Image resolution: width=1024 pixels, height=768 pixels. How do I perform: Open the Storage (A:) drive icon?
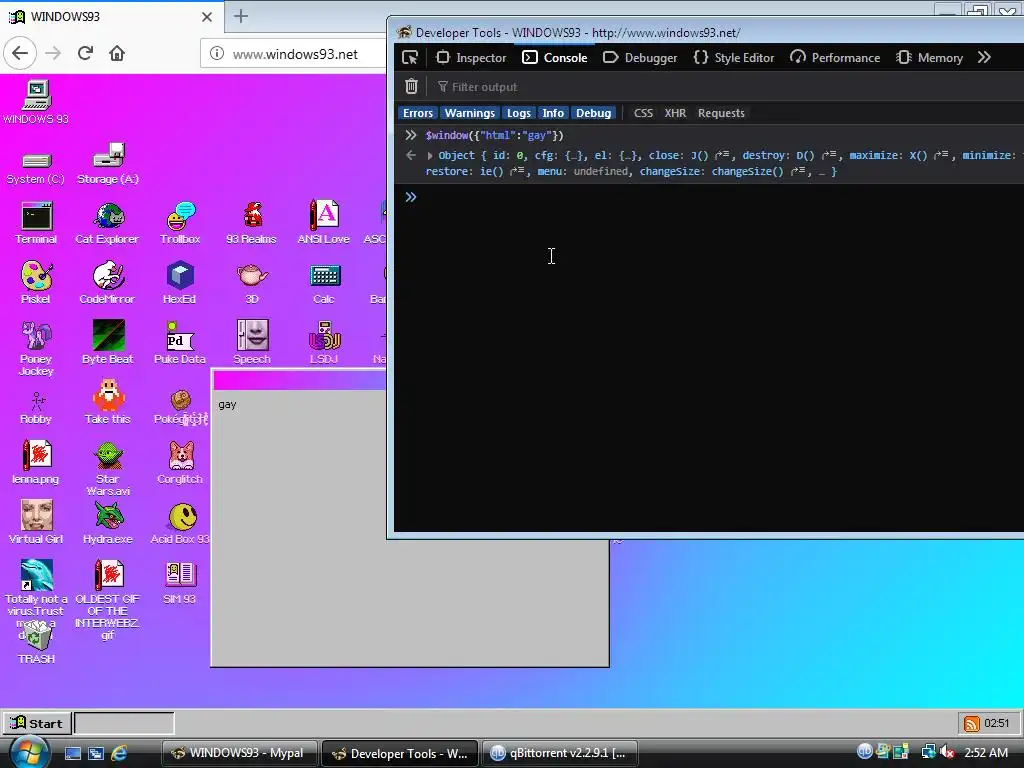click(x=108, y=163)
